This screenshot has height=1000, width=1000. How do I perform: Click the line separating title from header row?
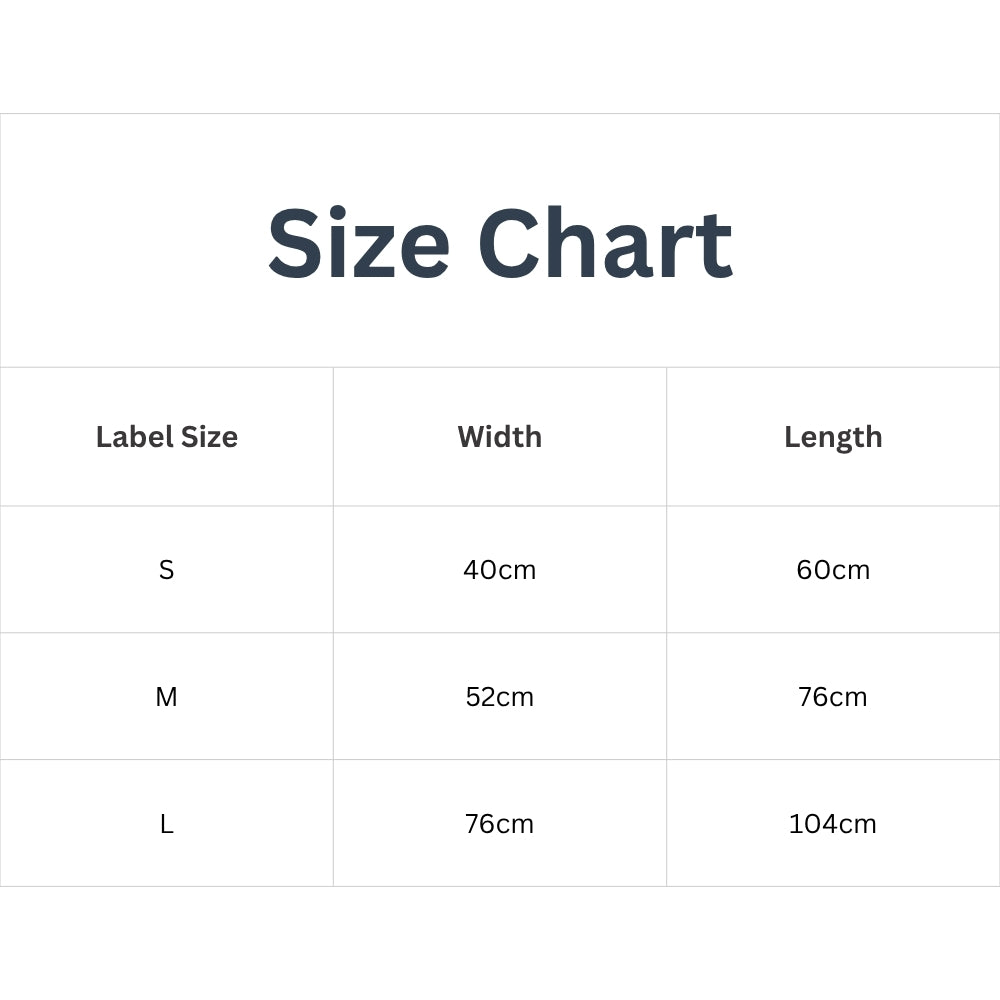[x=500, y=367]
